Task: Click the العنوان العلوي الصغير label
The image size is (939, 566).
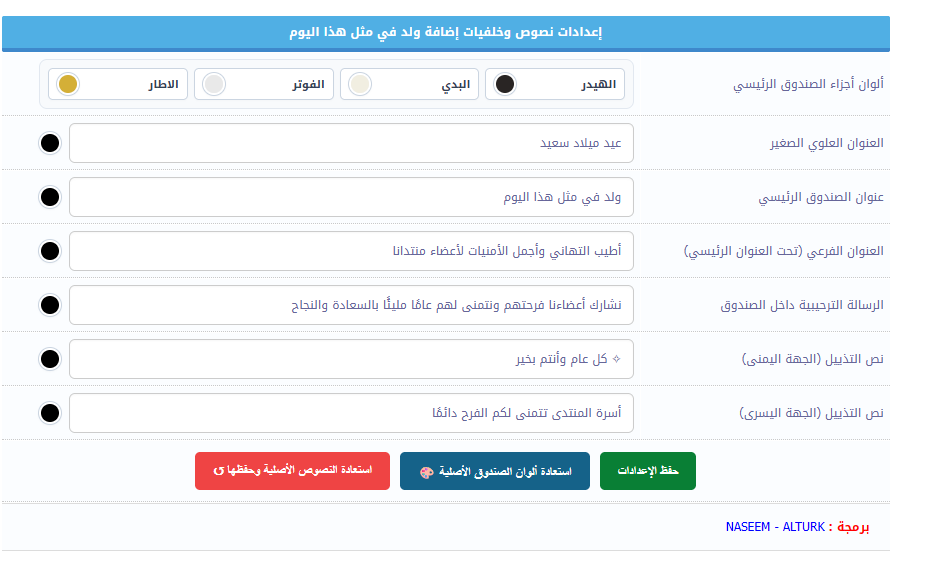Action: 827,143
